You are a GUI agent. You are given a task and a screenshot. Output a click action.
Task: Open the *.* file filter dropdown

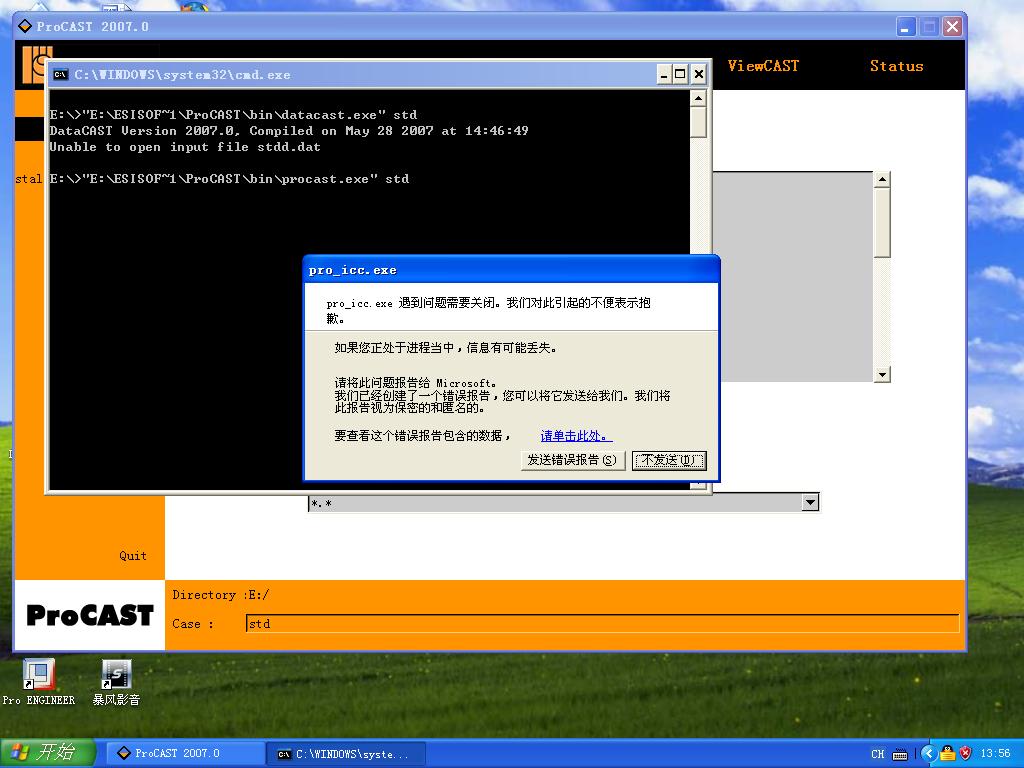pyautogui.click(x=810, y=502)
